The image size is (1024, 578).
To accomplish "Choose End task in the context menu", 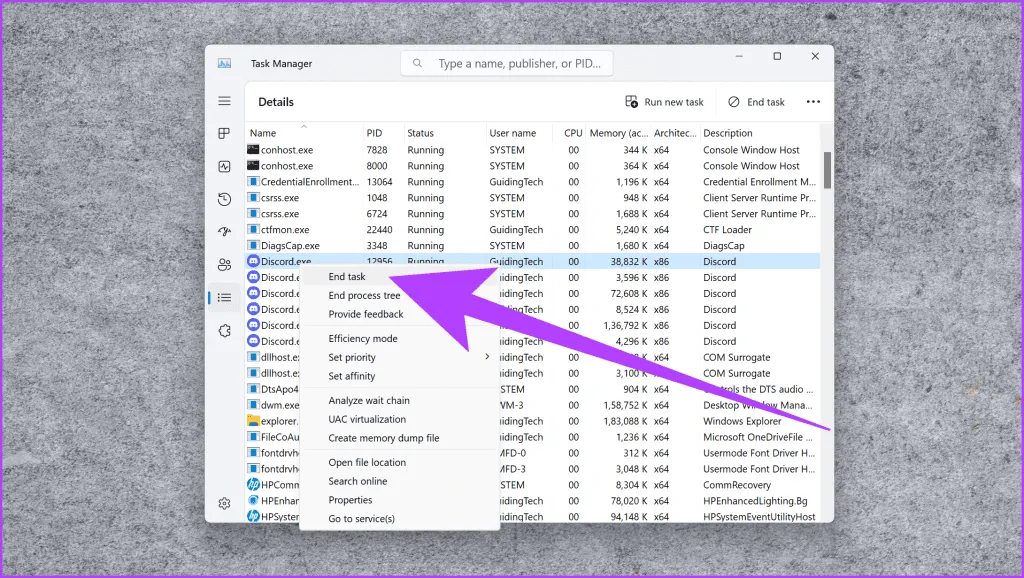I will (347, 277).
